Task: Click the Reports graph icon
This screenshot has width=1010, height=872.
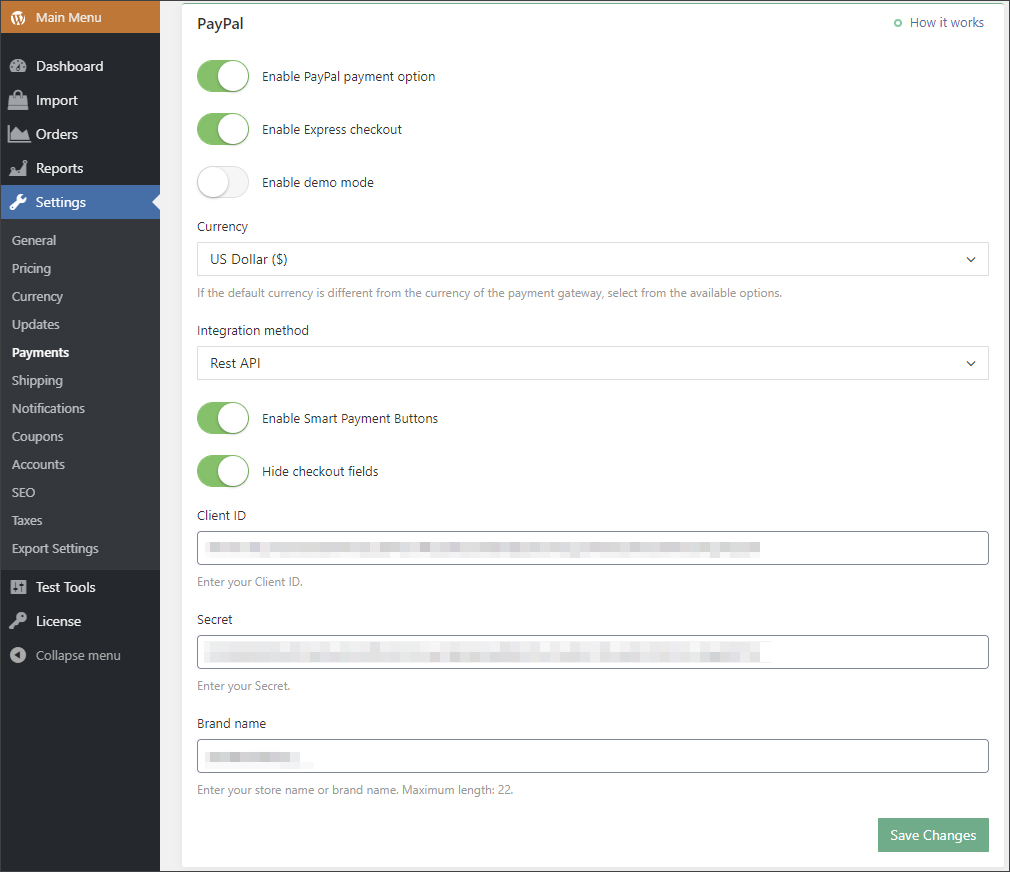Action: pyautogui.click(x=18, y=168)
